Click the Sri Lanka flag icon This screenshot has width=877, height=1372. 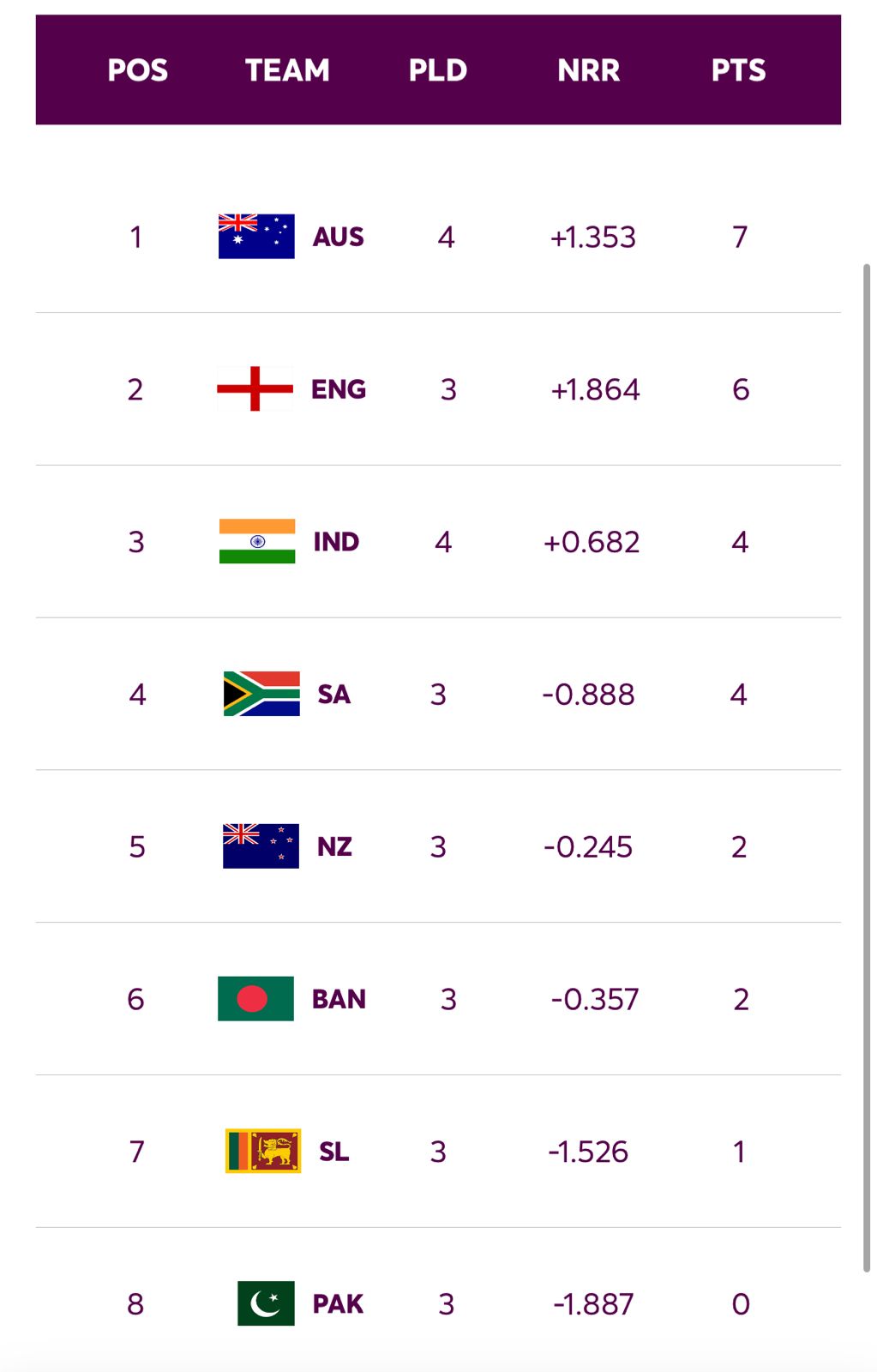(x=263, y=1151)
